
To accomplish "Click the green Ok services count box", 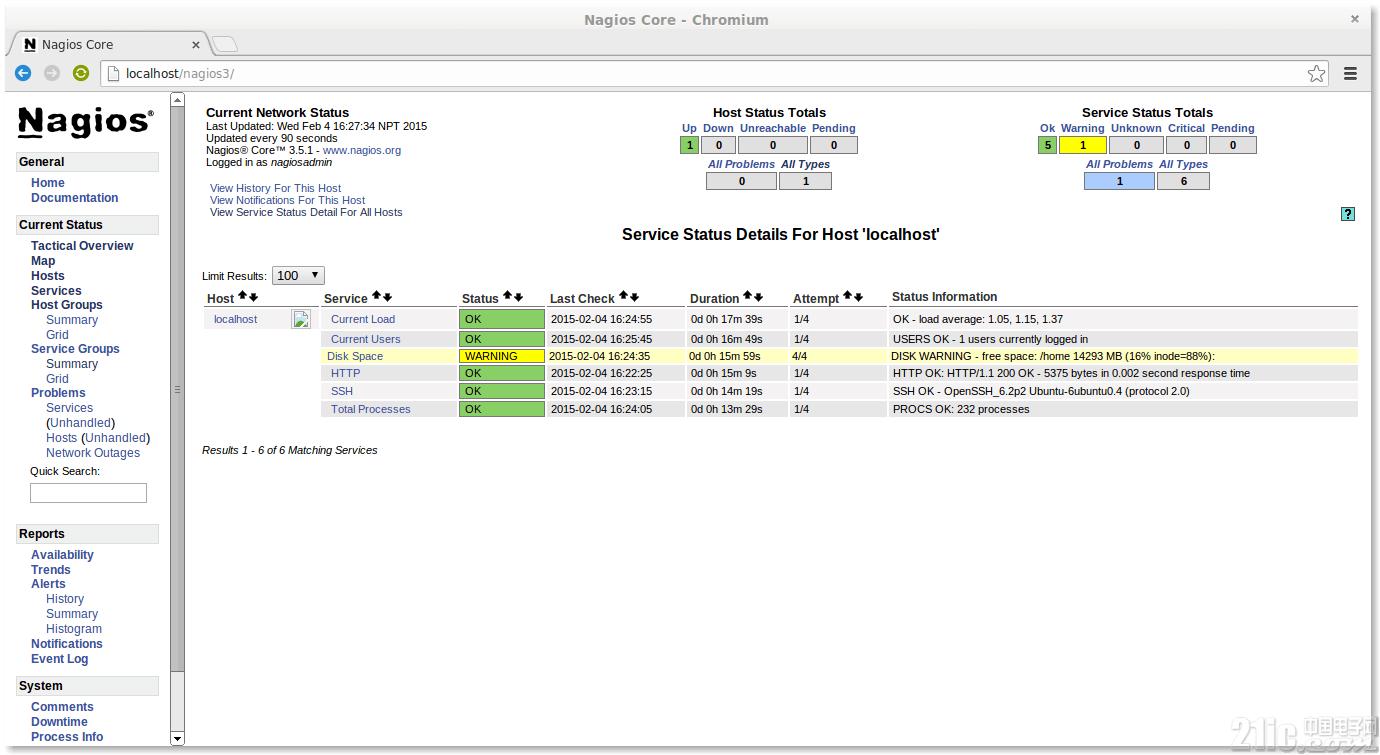I will (x=1048, y=145).
